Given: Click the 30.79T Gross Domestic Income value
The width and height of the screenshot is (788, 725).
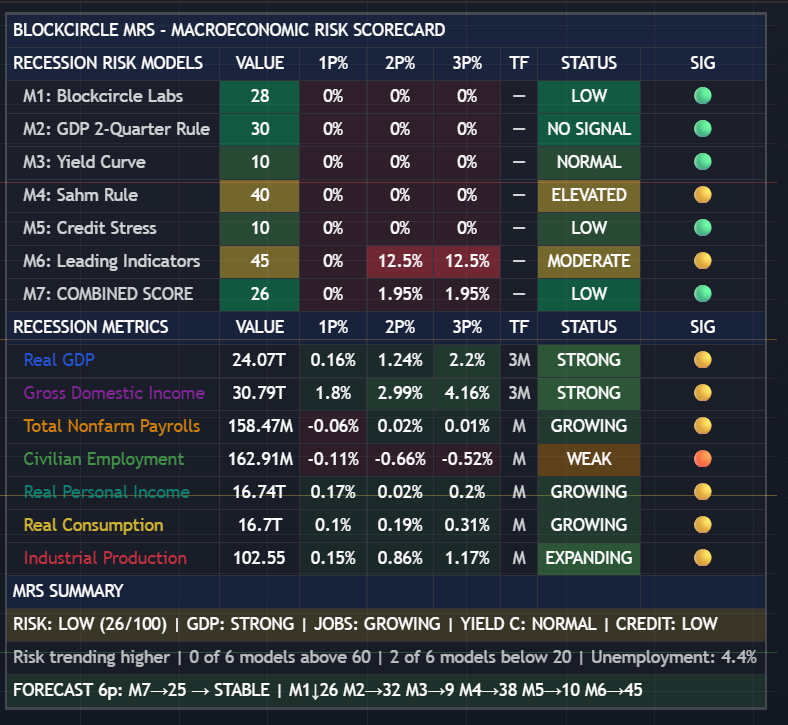Looking at the screenshot, I should point(259,392).
